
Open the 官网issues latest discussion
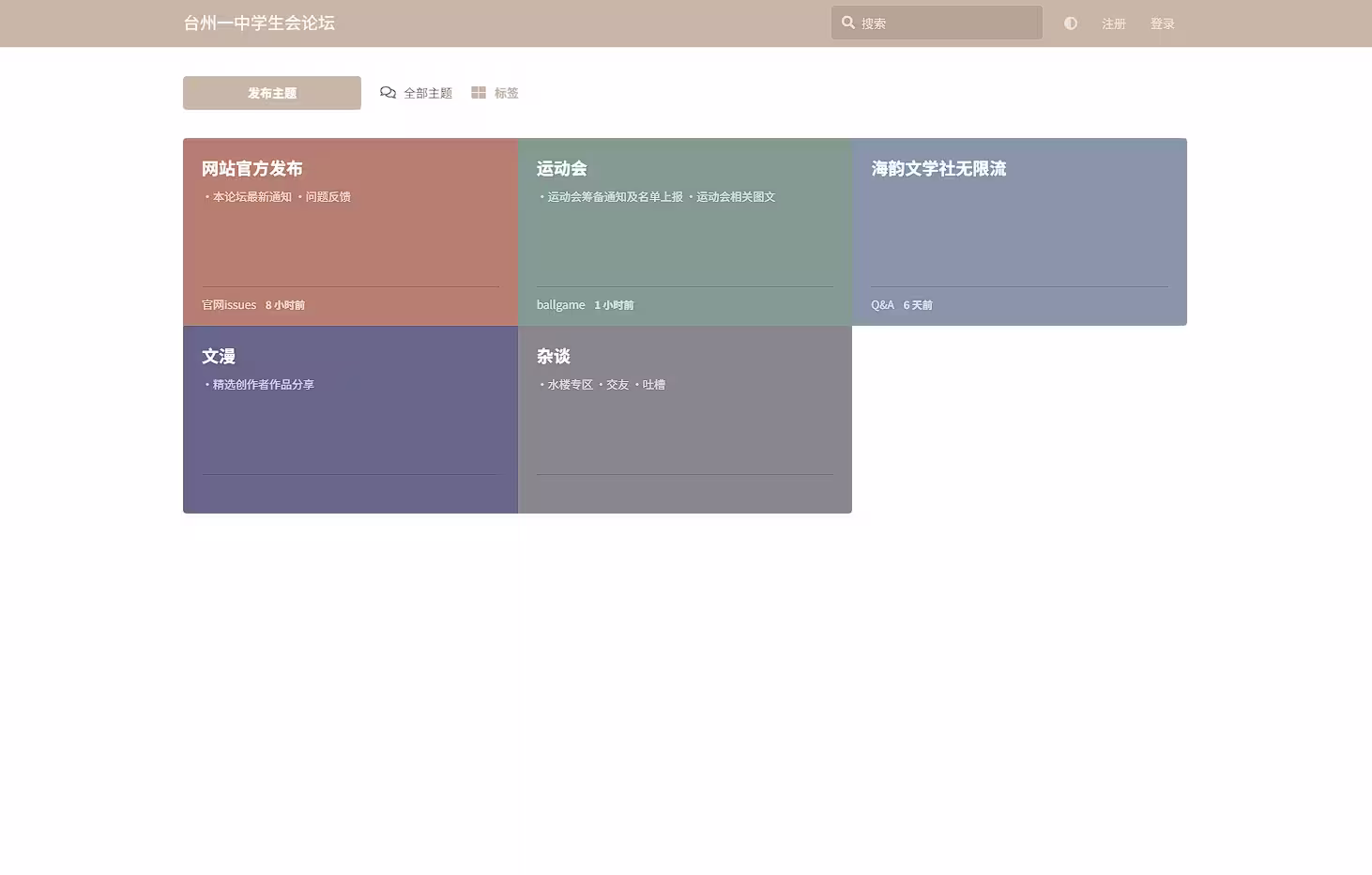point(229,305)
